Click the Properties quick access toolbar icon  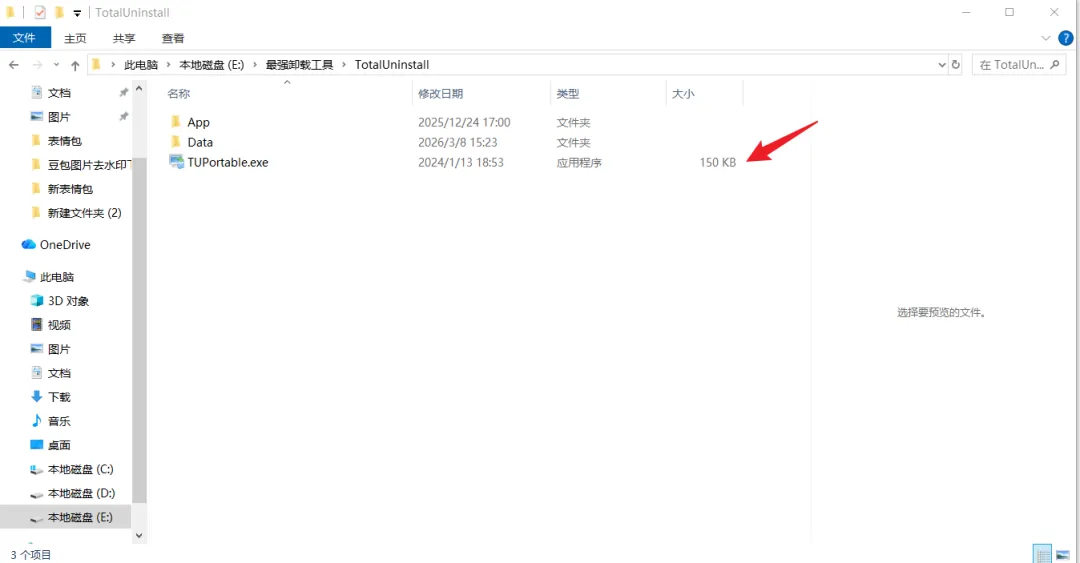click(x=40, y=12)
